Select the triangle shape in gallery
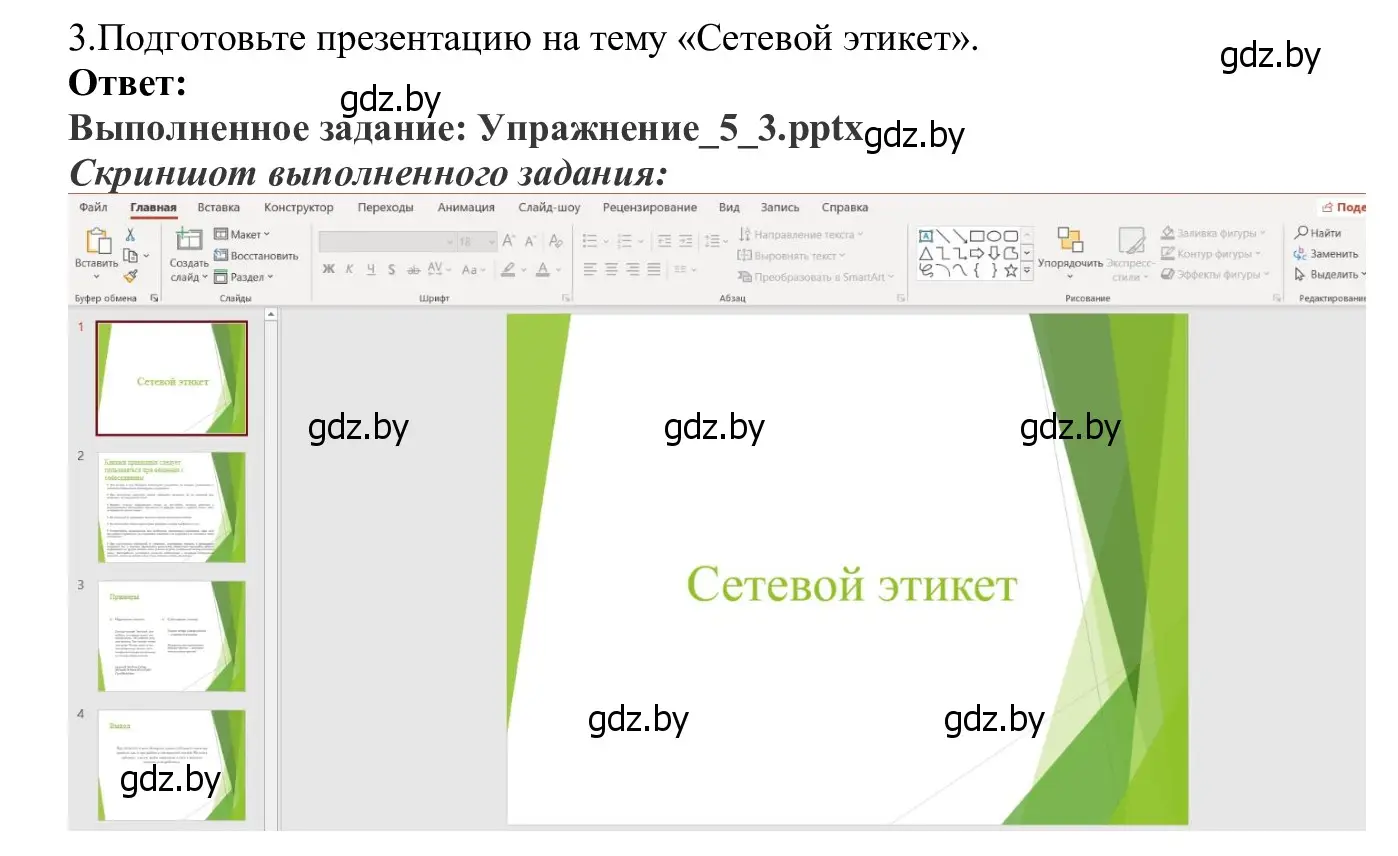 926,253
